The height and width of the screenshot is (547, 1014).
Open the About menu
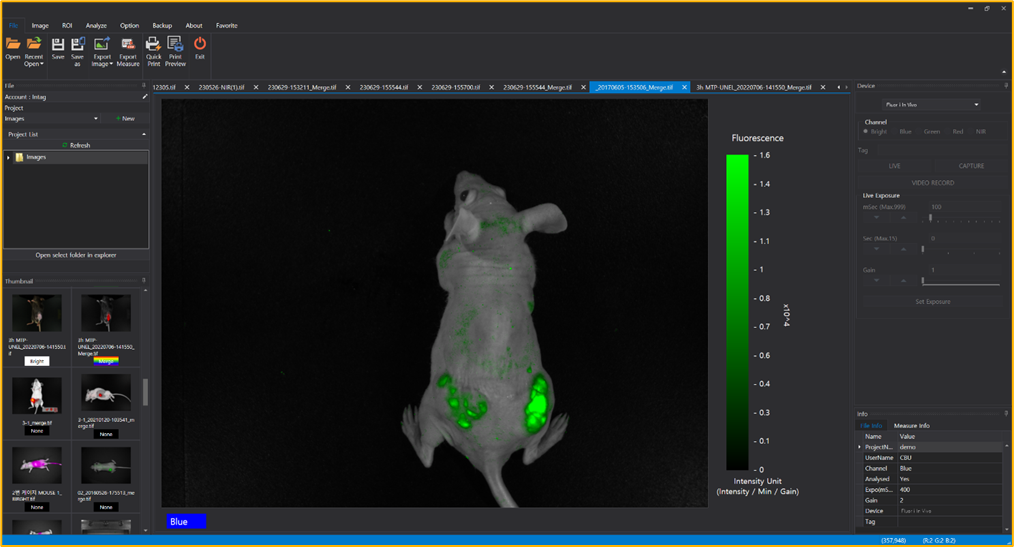pyautogui.click(x=194, y=26)
